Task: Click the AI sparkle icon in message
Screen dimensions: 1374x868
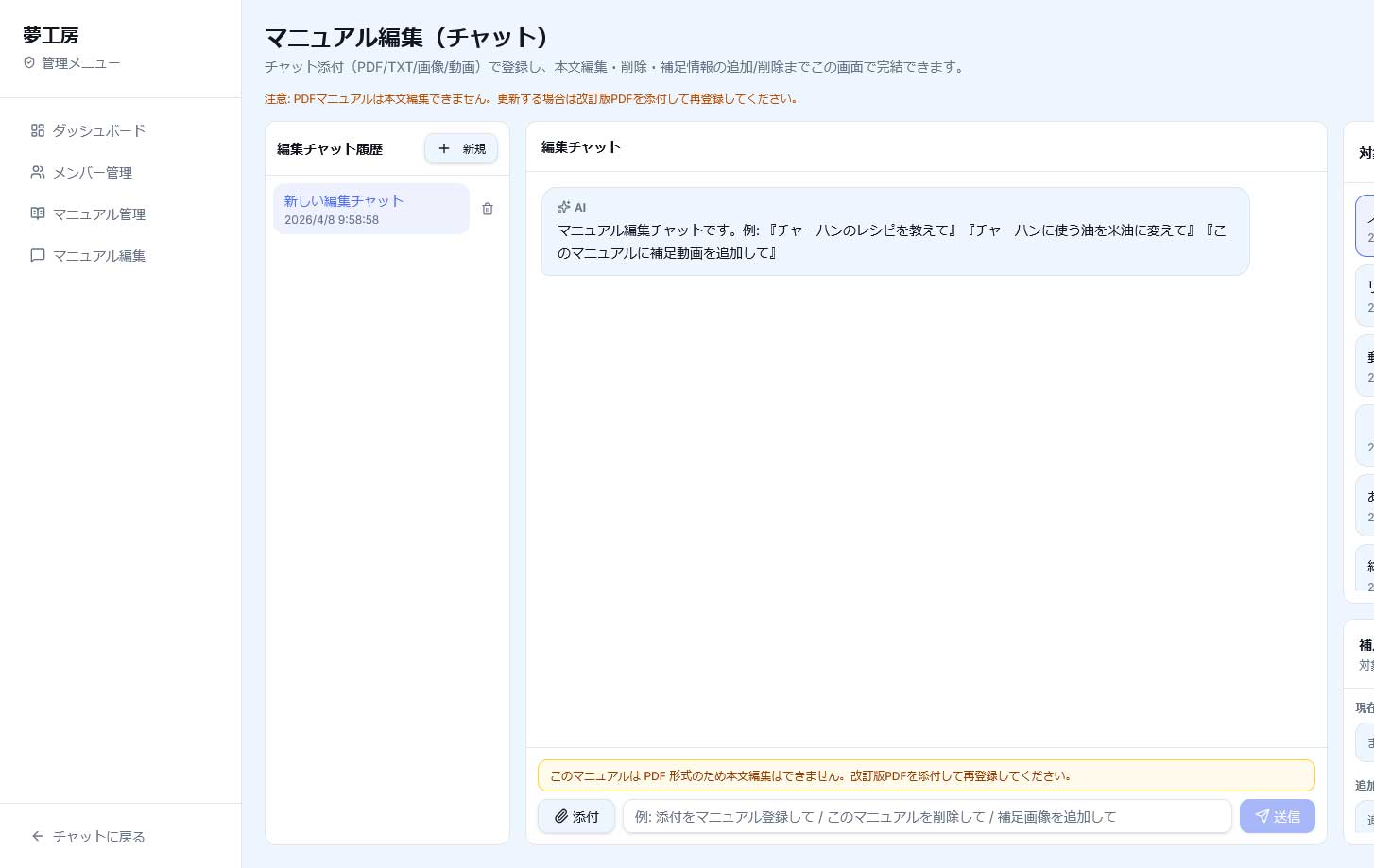Action: coord(564,207)
